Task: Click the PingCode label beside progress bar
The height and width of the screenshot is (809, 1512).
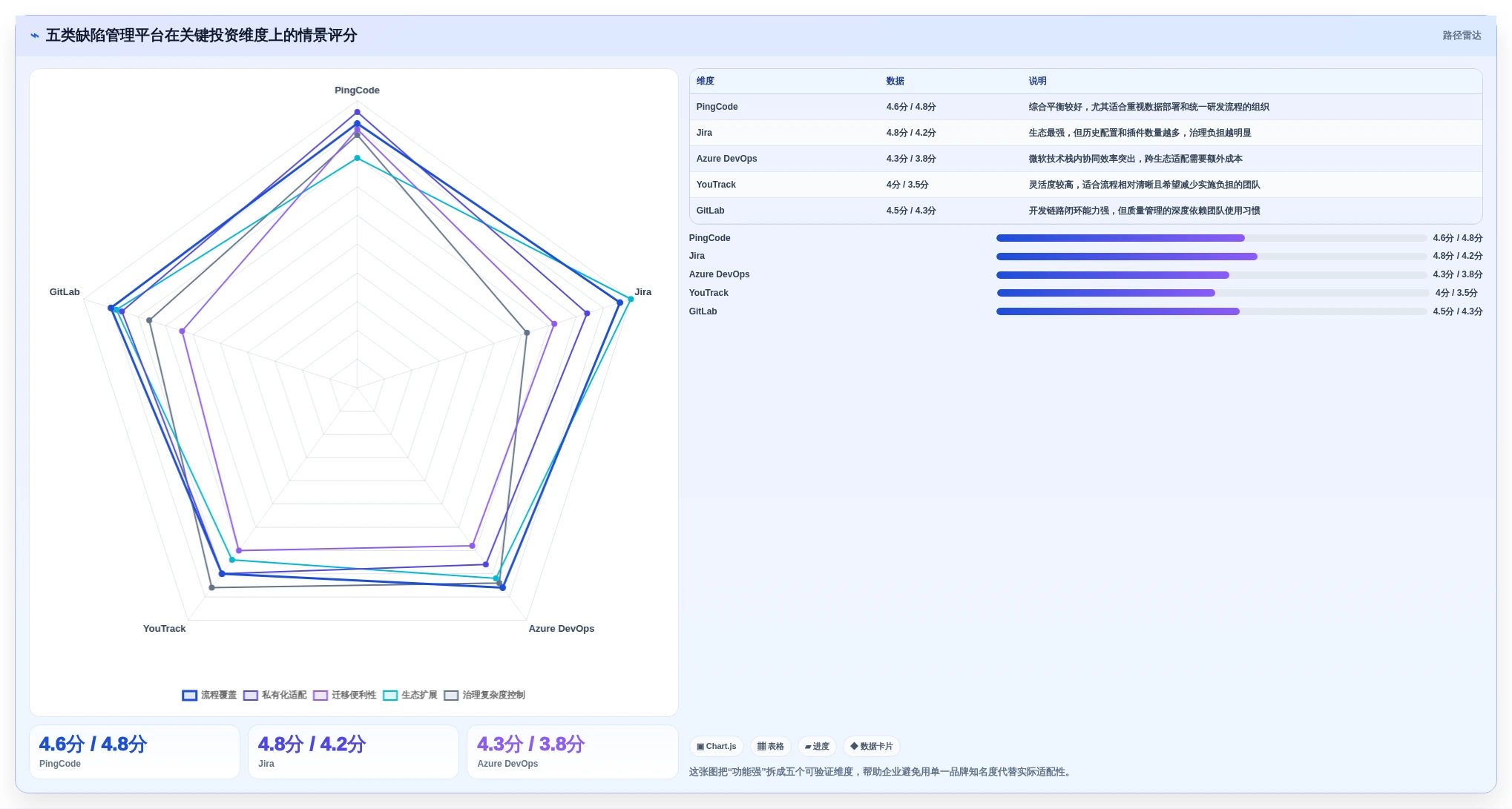Action: pyautogui.click(x=709, y=239)
